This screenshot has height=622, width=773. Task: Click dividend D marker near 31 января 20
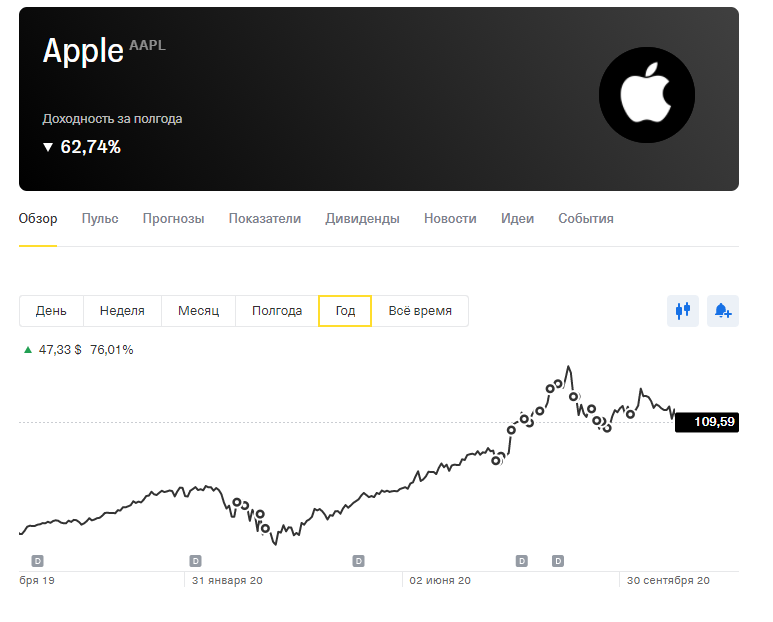click(x=196, y=561)
